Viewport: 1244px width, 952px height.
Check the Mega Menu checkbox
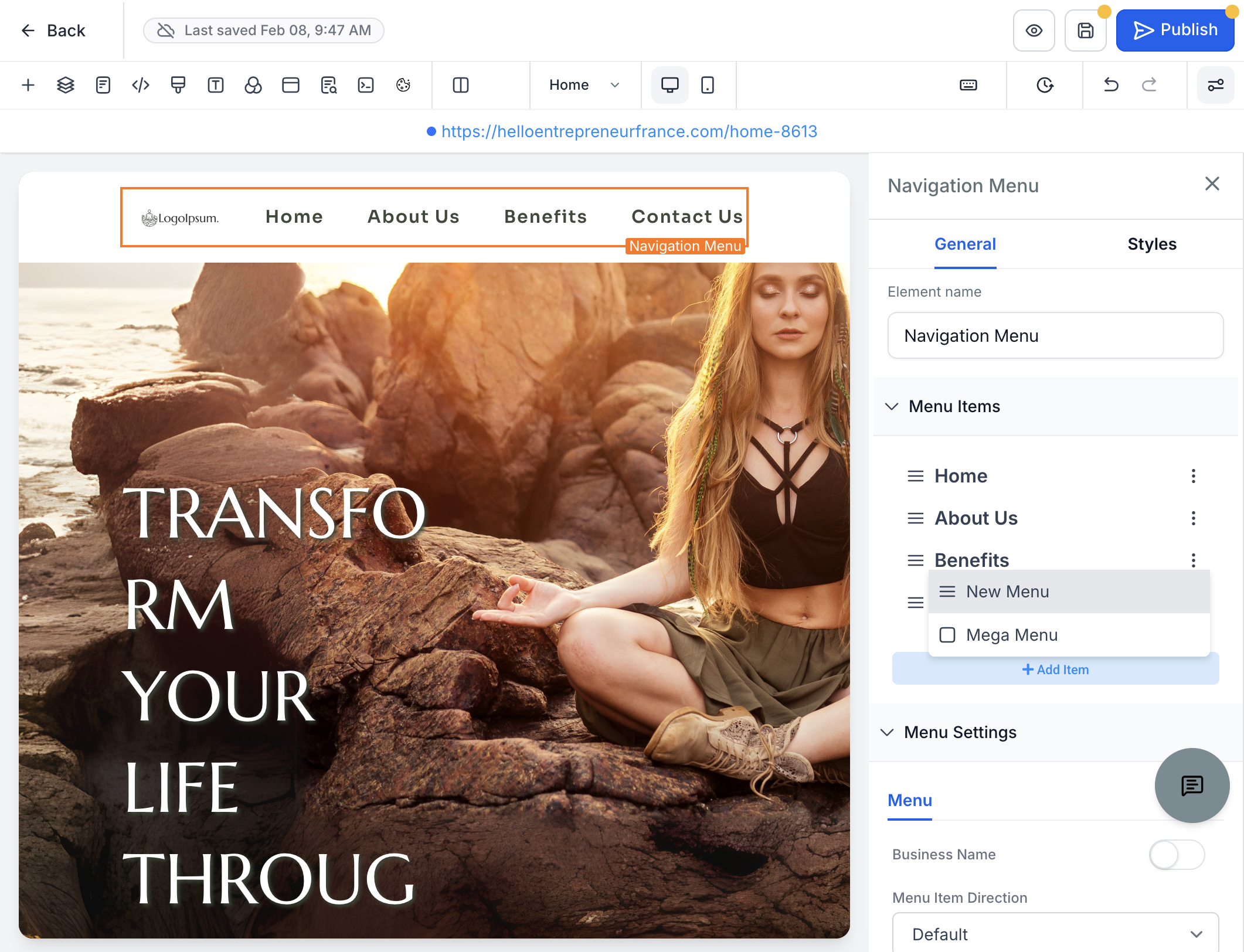pyautogui.click(x=947, y=635)
